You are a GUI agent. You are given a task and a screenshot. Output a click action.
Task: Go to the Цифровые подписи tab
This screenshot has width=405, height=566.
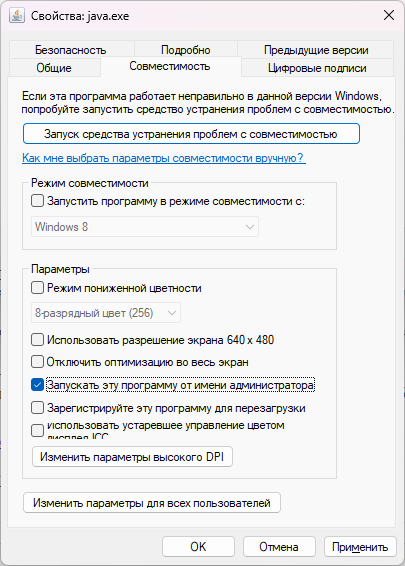click(x=317, y=68)
